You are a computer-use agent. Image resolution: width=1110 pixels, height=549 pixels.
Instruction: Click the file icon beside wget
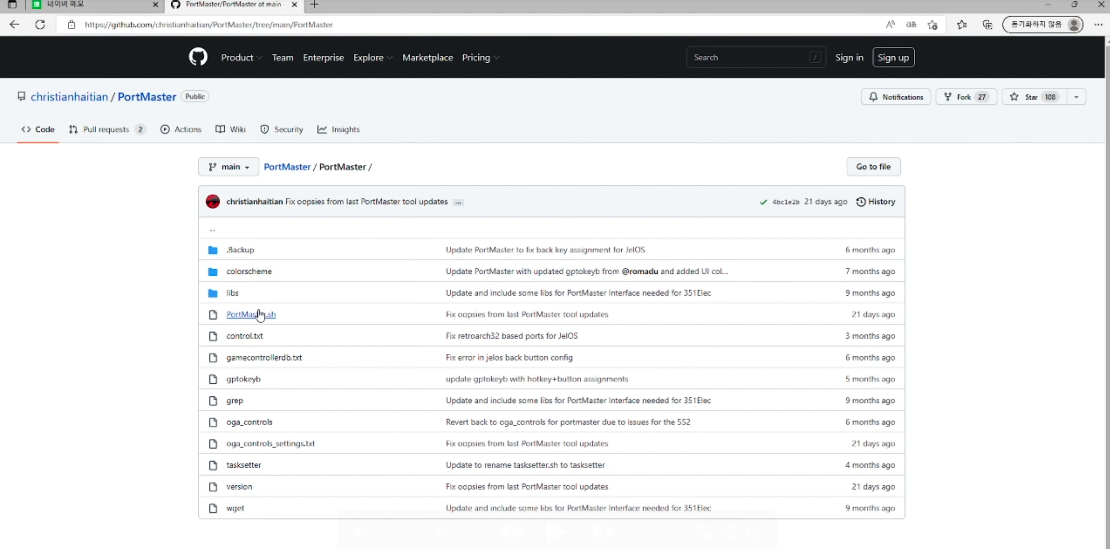click(212, 508)
